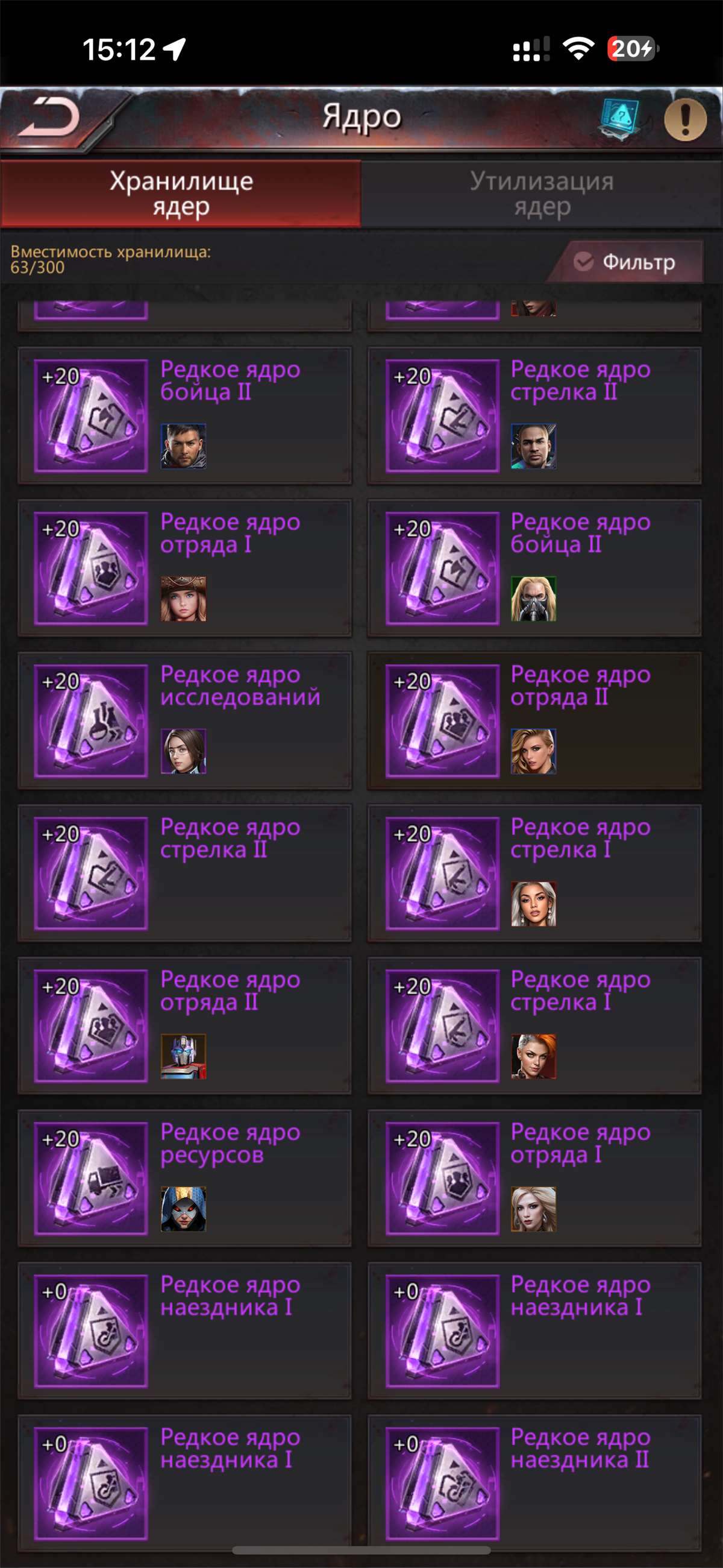This screenshot has height=1568, width=723.
Task: Tap the hooded red-eyed hero portrait
Action: coord(183,1209)
